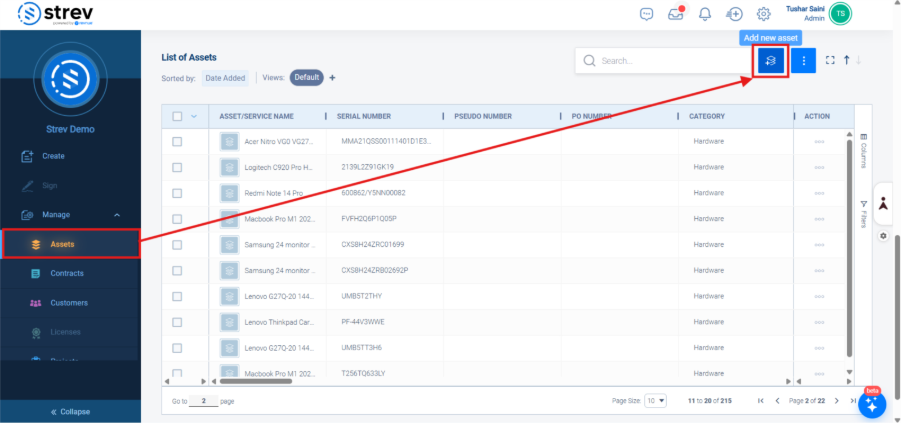This screenshot has width=901, height=423.
Task: Collapse the Manage section in sidebar
Action: coord(117,214)
